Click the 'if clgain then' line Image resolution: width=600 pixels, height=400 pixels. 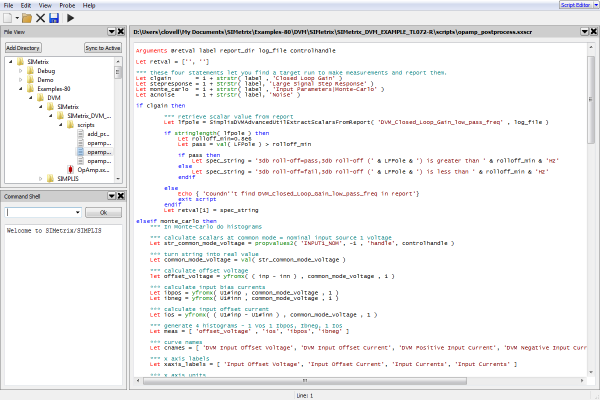(160, 106)
